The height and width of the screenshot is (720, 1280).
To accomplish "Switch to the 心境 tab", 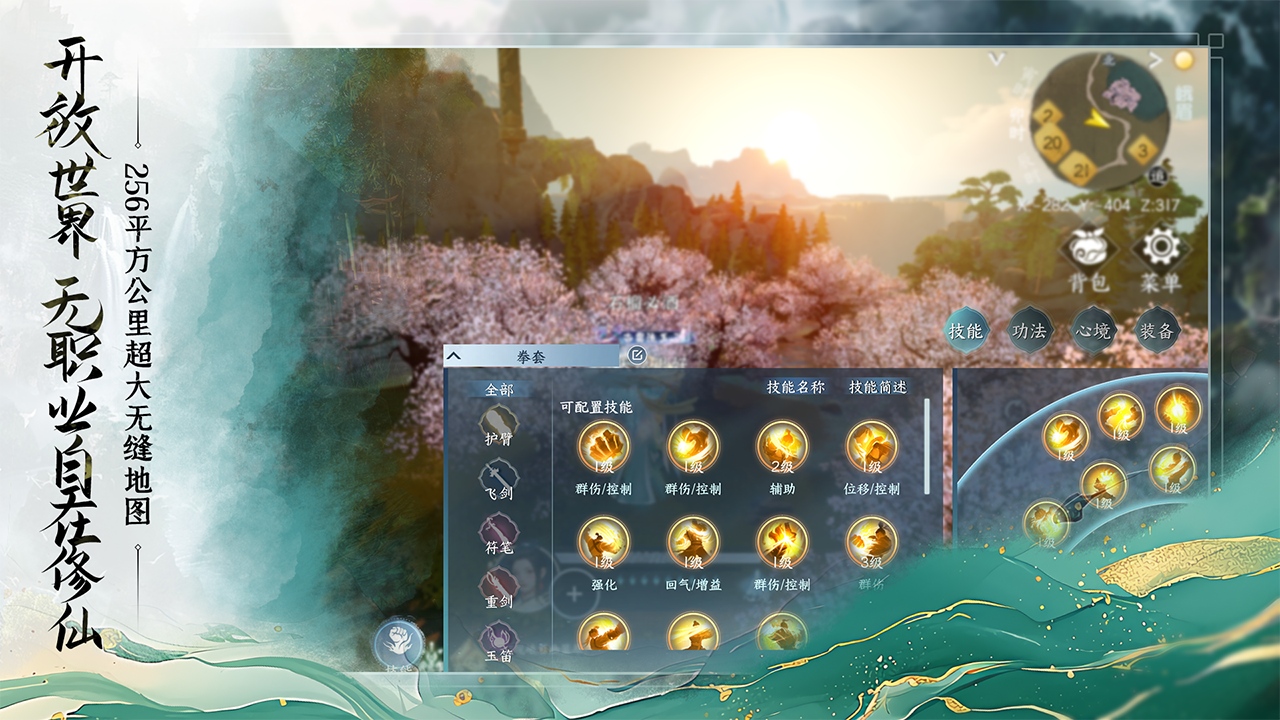I will pyautogui.click(x=1092, y=331).
